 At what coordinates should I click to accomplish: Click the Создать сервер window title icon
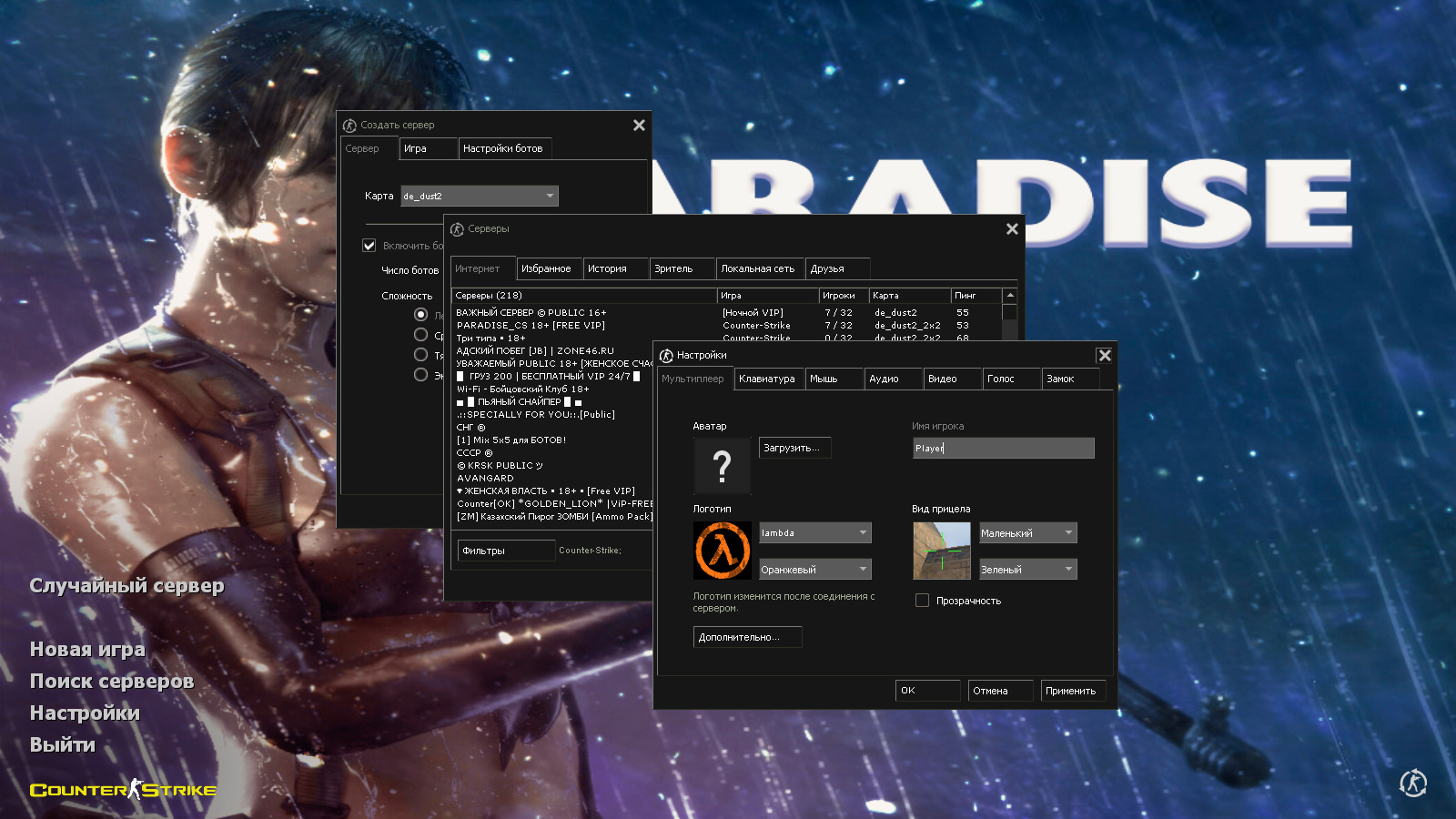[x=349, y=126]
